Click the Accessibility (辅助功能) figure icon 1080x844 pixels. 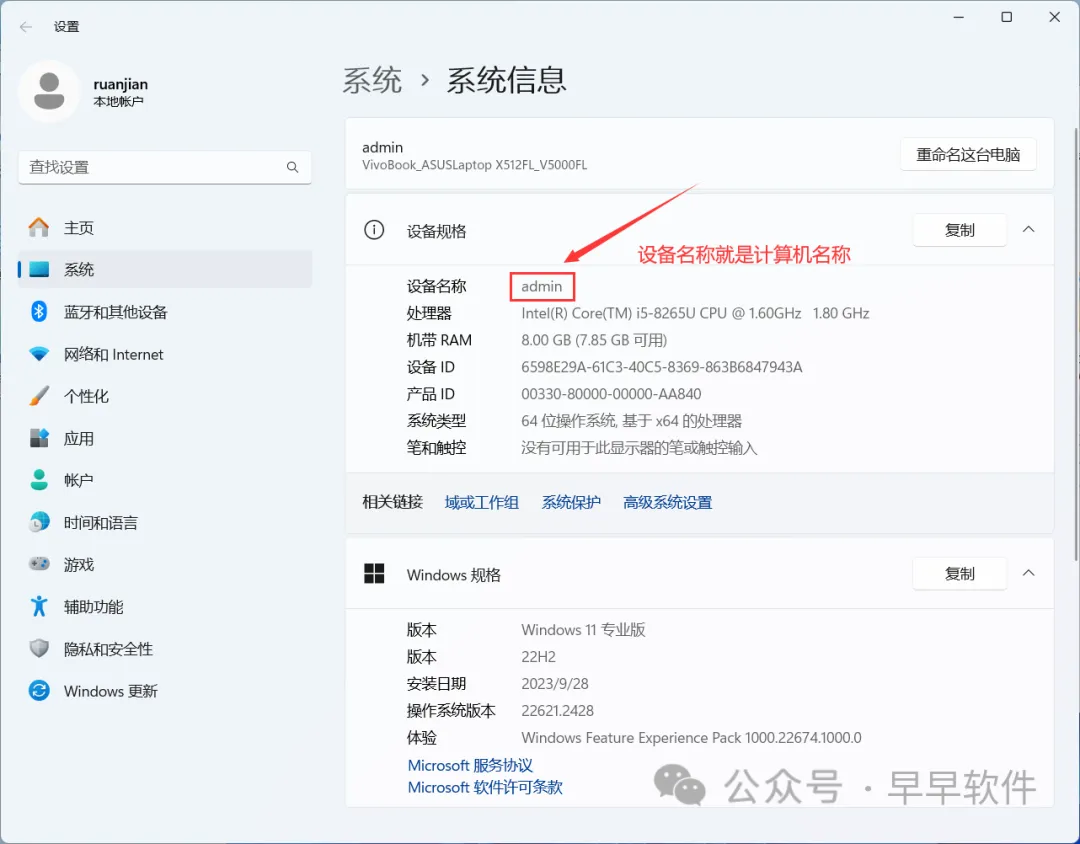point(39,606)
